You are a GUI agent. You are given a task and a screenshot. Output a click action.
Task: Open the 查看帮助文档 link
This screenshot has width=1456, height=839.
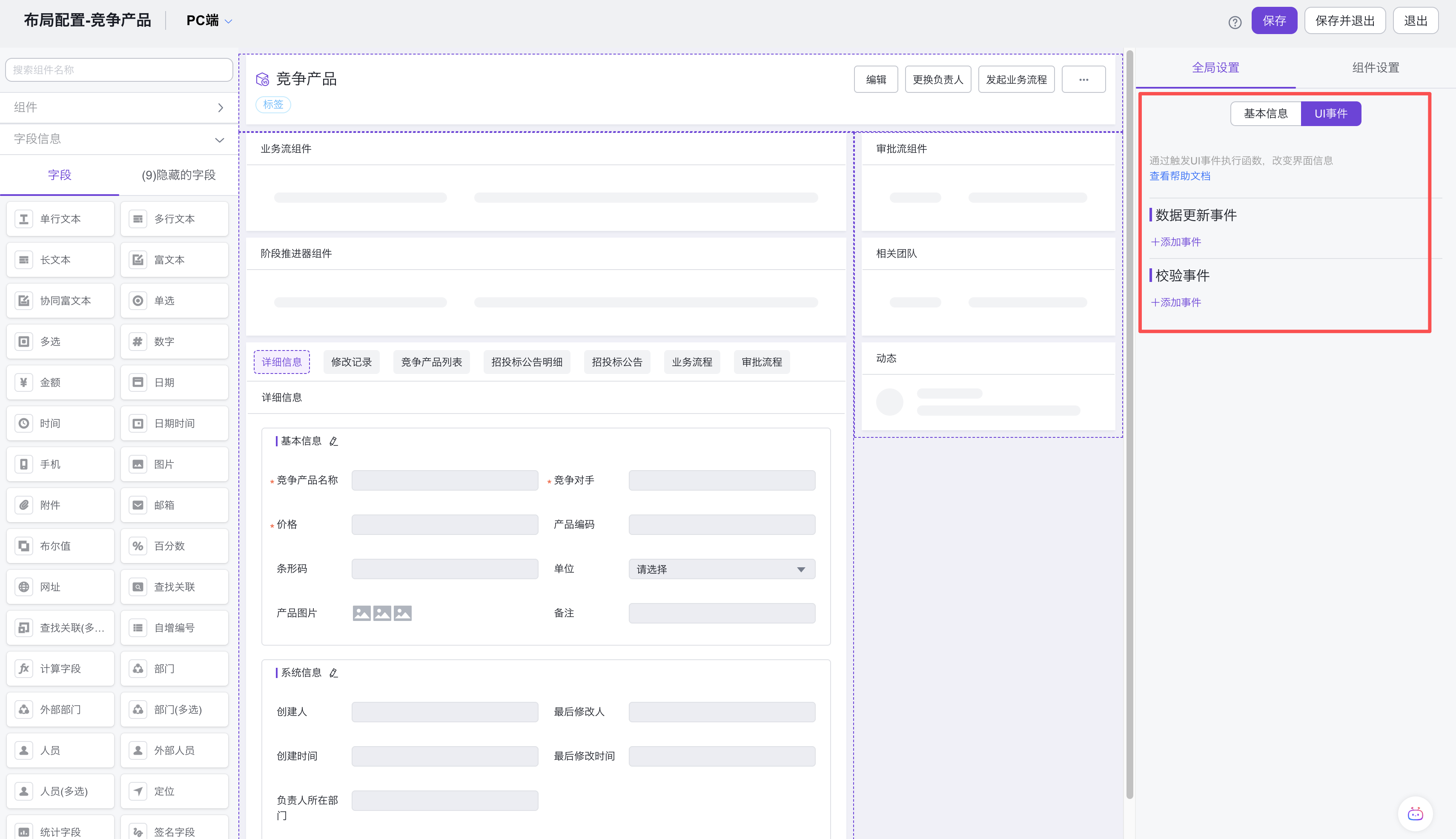click(1180, 176)
